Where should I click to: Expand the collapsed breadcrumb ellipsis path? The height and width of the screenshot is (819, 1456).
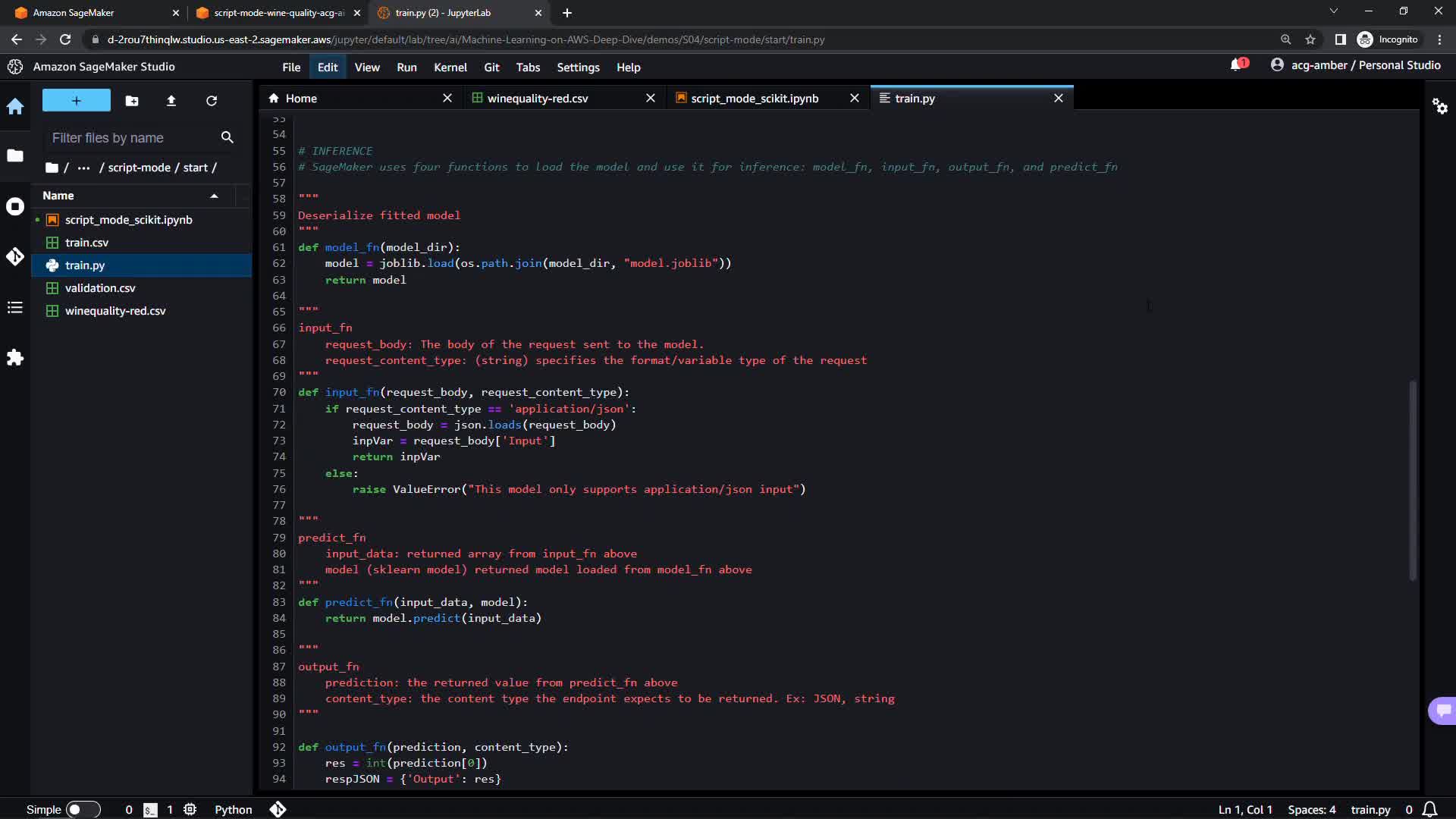pos(83,168)
